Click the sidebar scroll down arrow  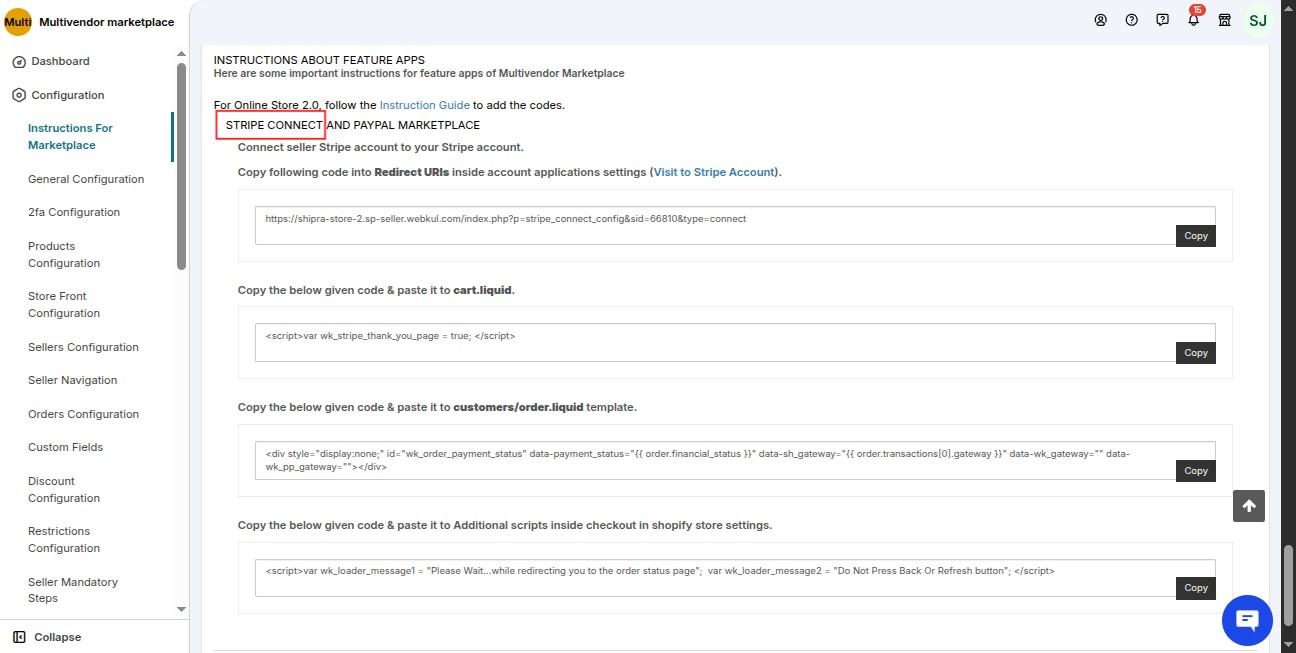click(x=181, y=608)
